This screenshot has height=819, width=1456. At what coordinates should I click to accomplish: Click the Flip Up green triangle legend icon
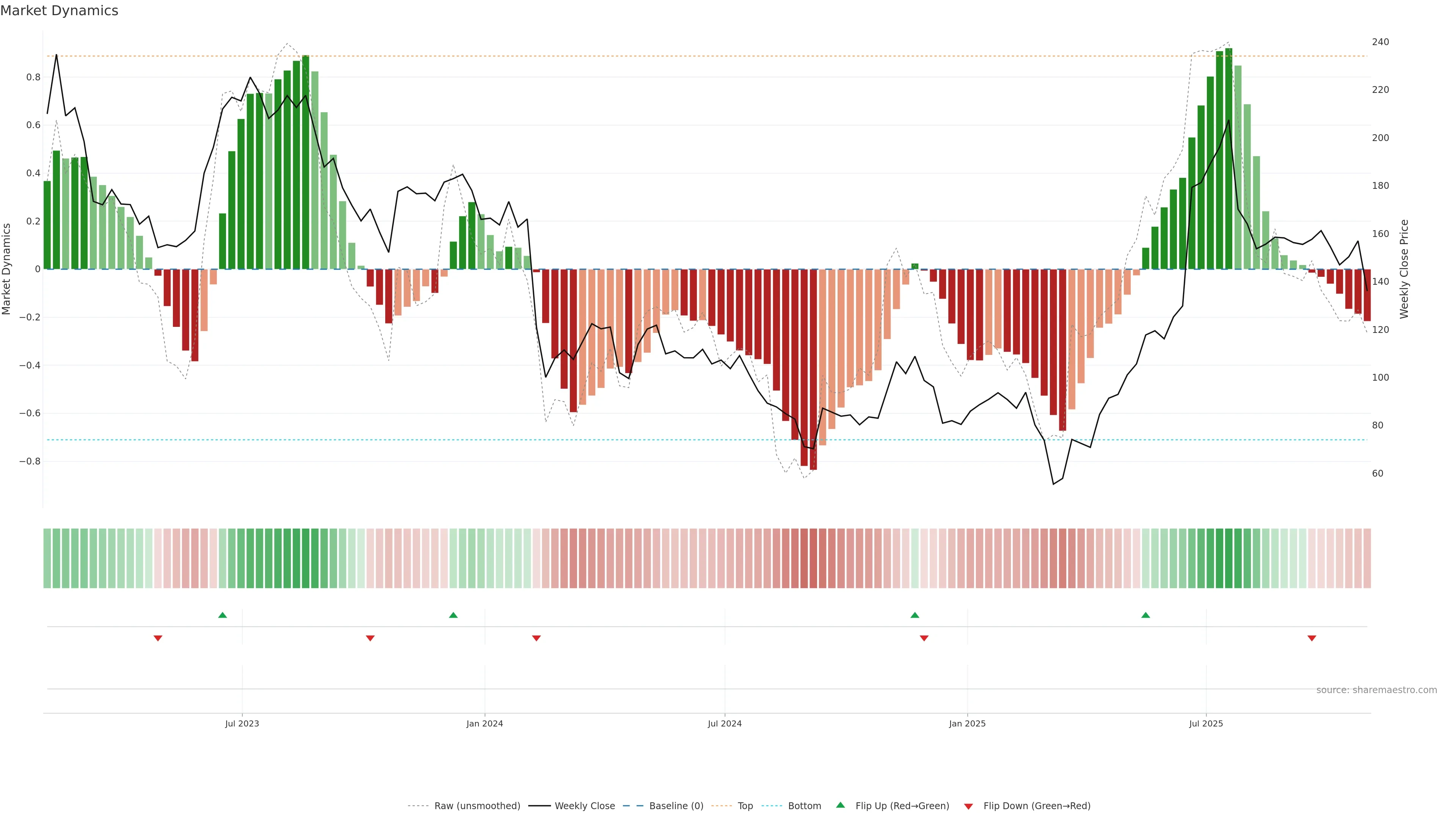click(841, 805)
